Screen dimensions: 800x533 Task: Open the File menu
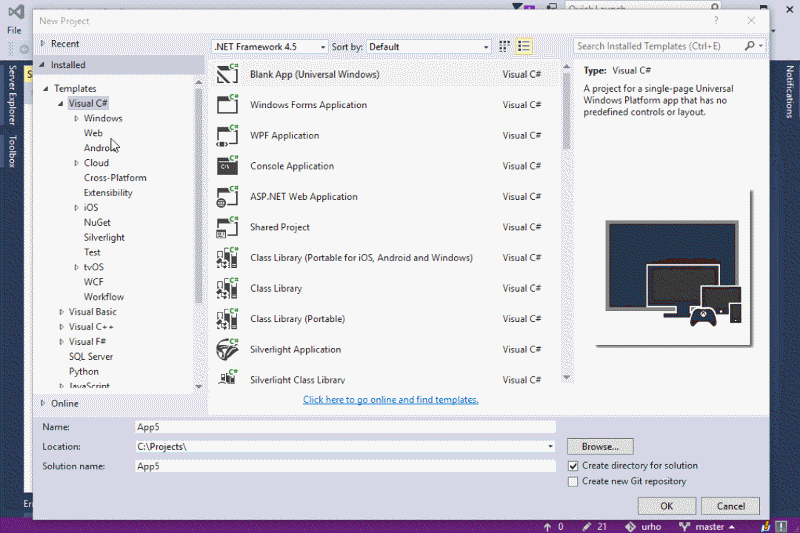pos(14,30)
